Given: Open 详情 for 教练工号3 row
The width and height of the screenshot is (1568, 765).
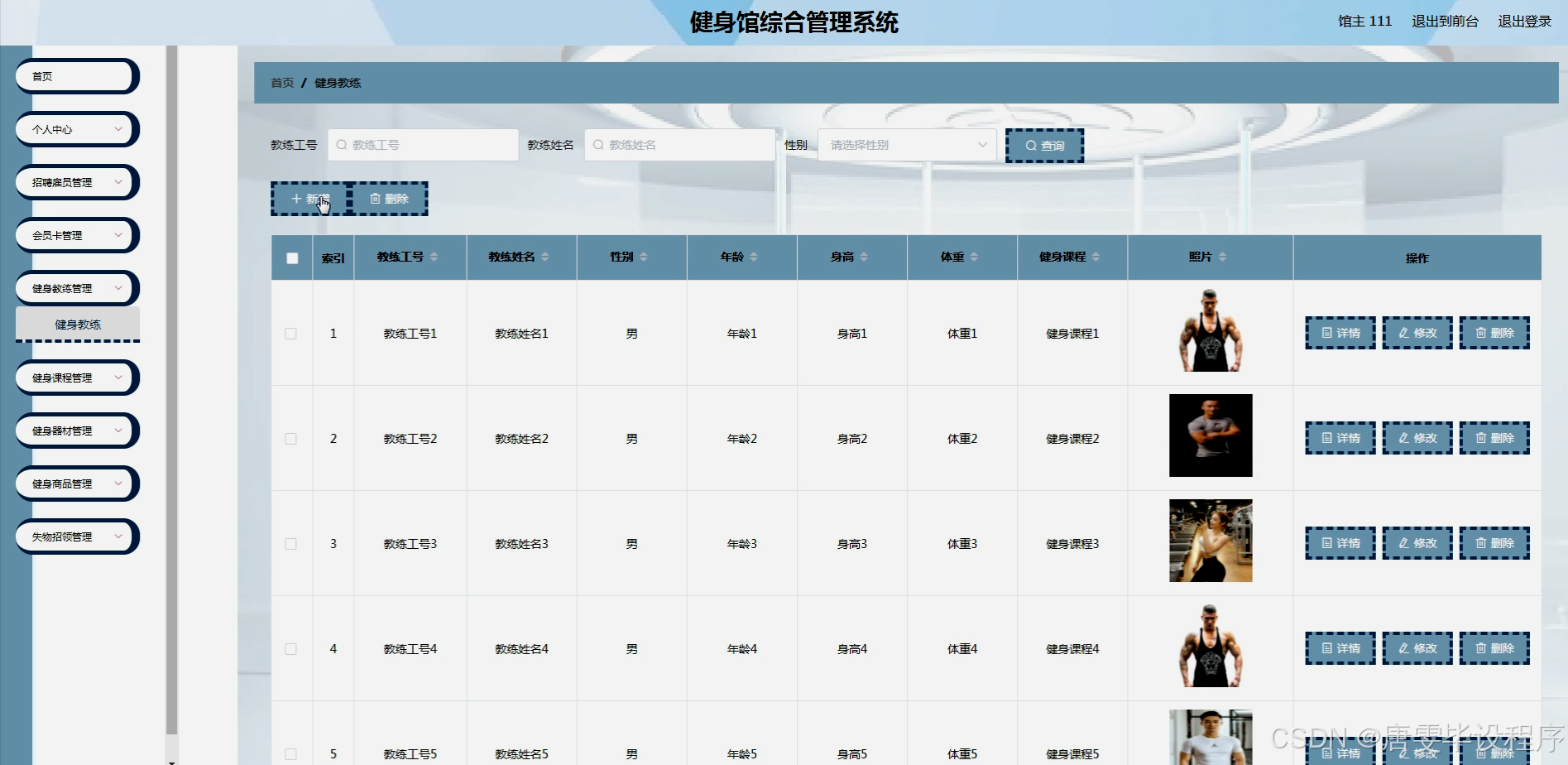Looking at the screenshot, I should pos(1340,543).
